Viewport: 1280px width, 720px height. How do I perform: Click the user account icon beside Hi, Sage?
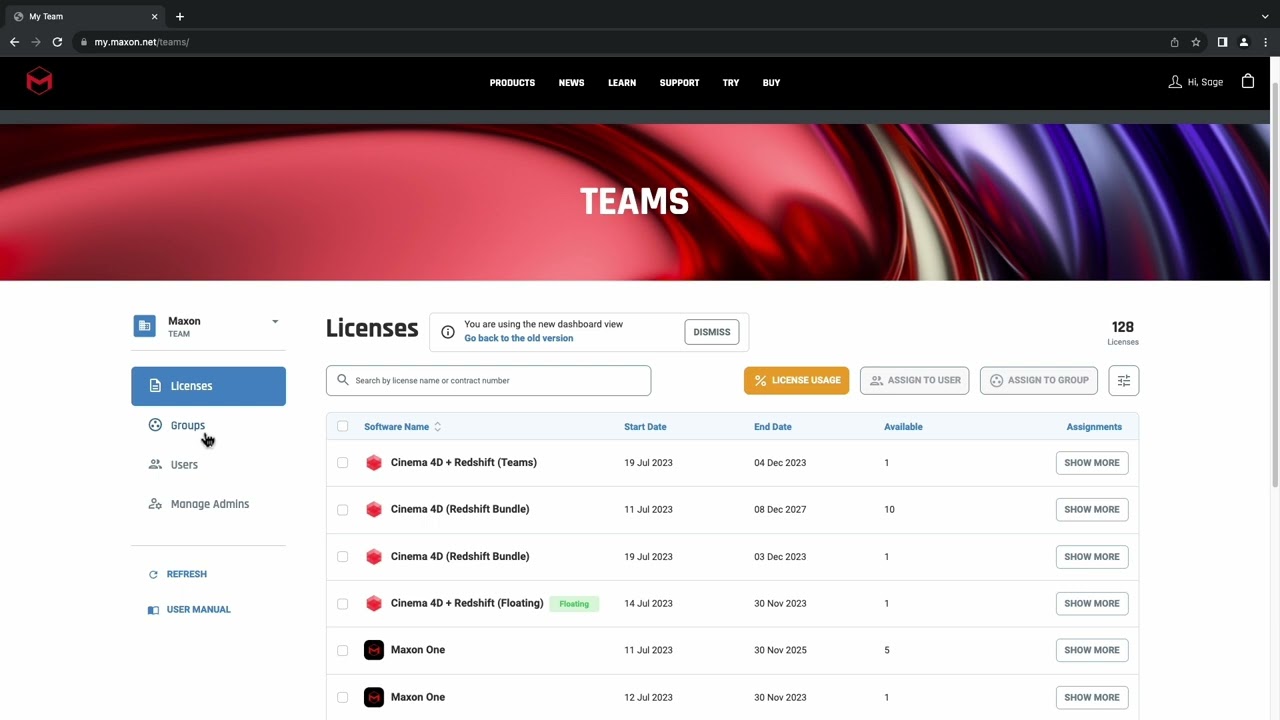click(1175, 82)
